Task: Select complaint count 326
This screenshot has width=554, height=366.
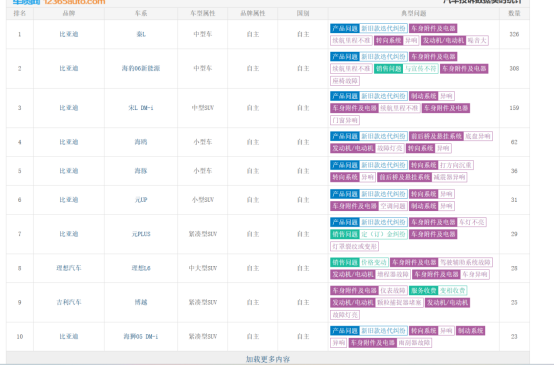Action: pyautogui.click(x=514, y=34)
